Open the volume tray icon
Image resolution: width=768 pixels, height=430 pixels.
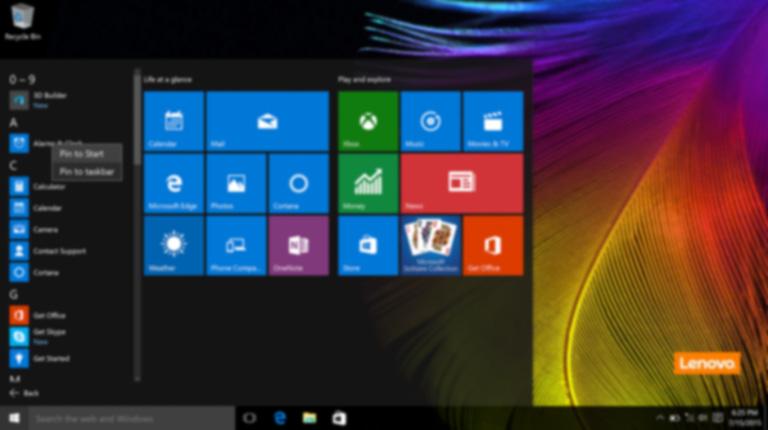tap(703, 418)
